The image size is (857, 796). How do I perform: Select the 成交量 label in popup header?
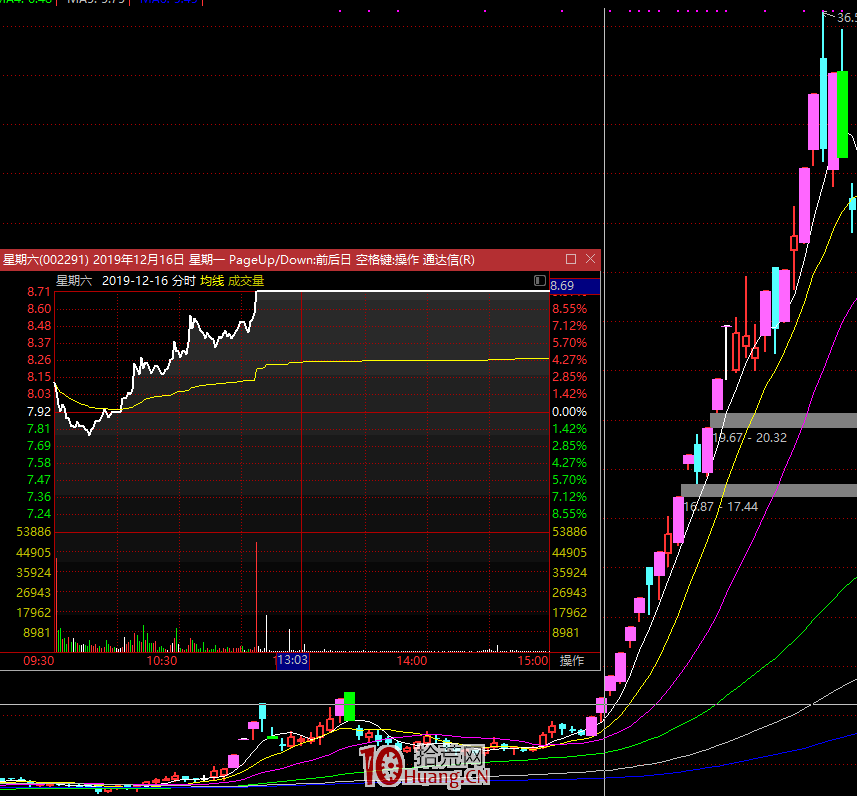(x=246, y=281)
